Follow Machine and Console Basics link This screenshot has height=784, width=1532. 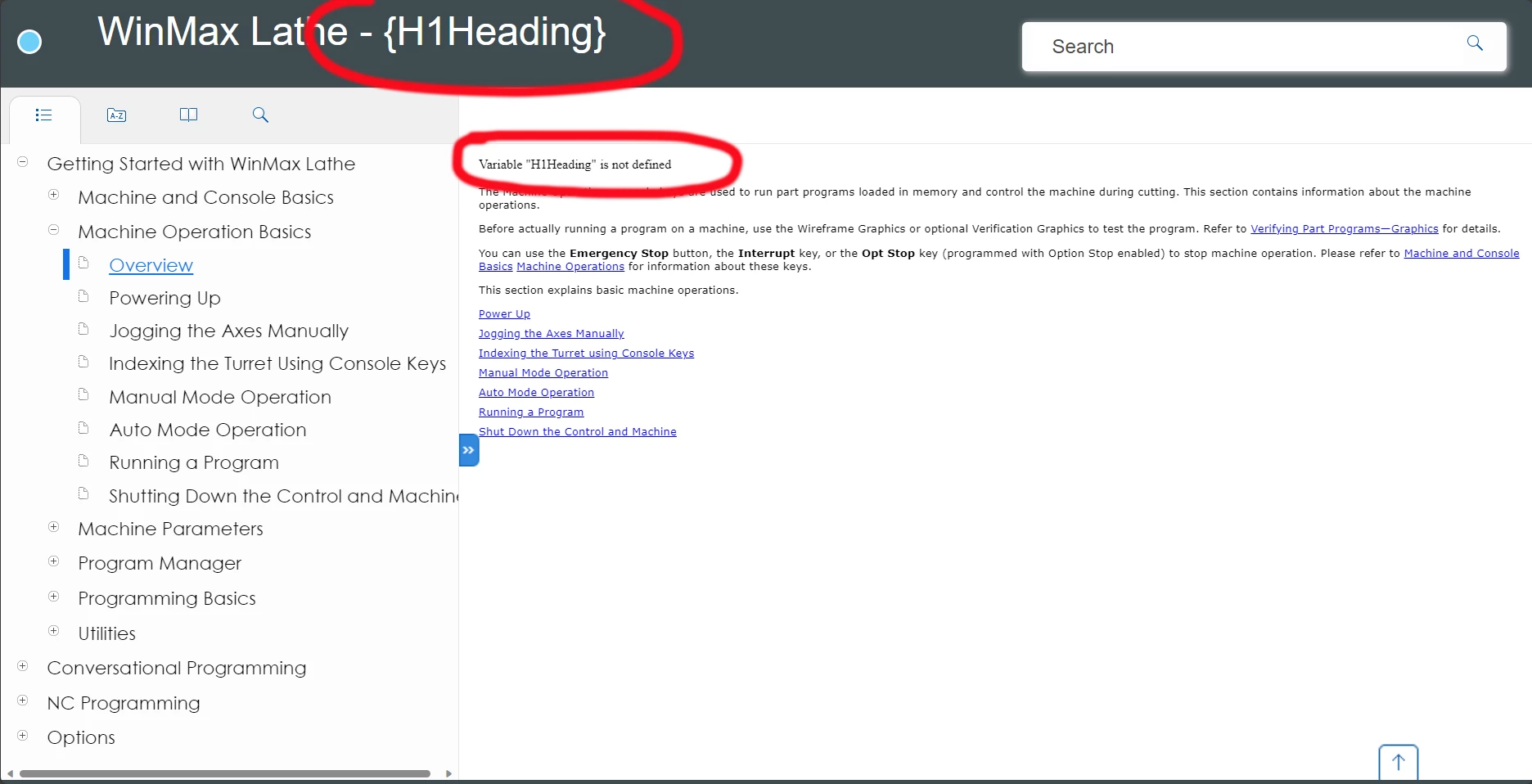tap(1462, 254)
